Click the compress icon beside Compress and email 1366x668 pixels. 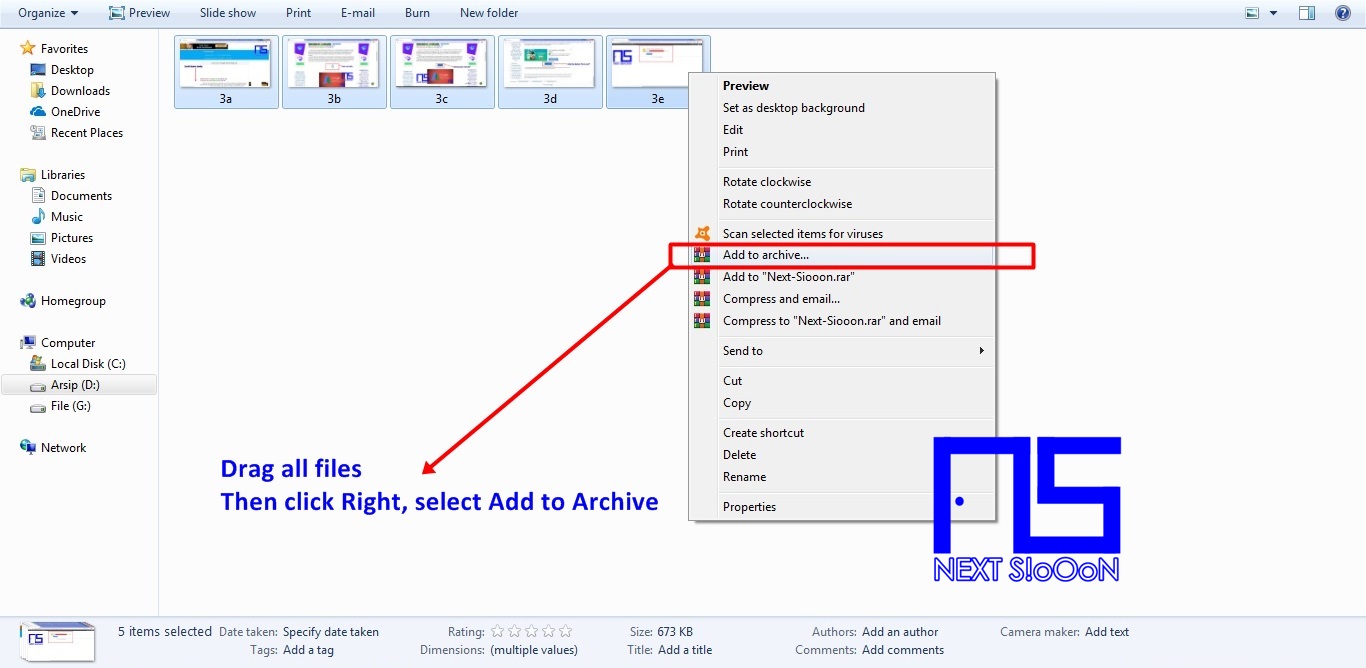703,299
